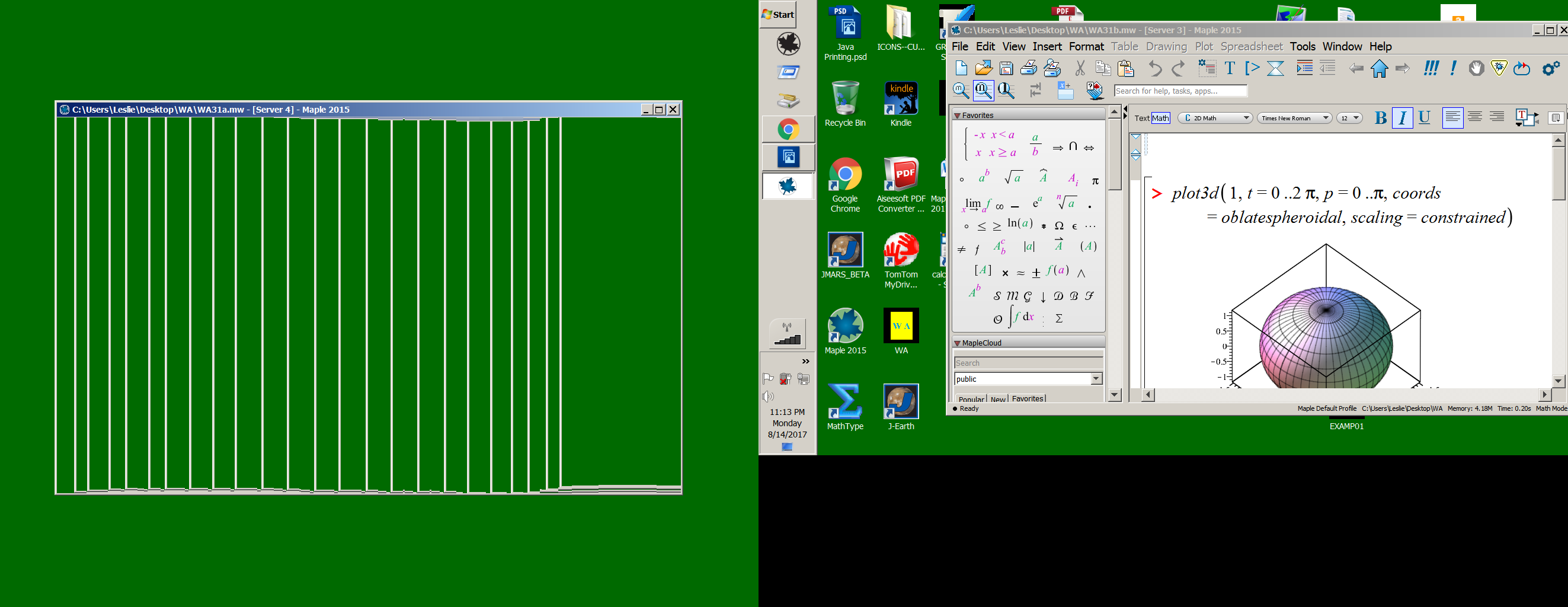Redo the last action
The width and height of the screenshot is (1568, 607).
coord(1179,69)
